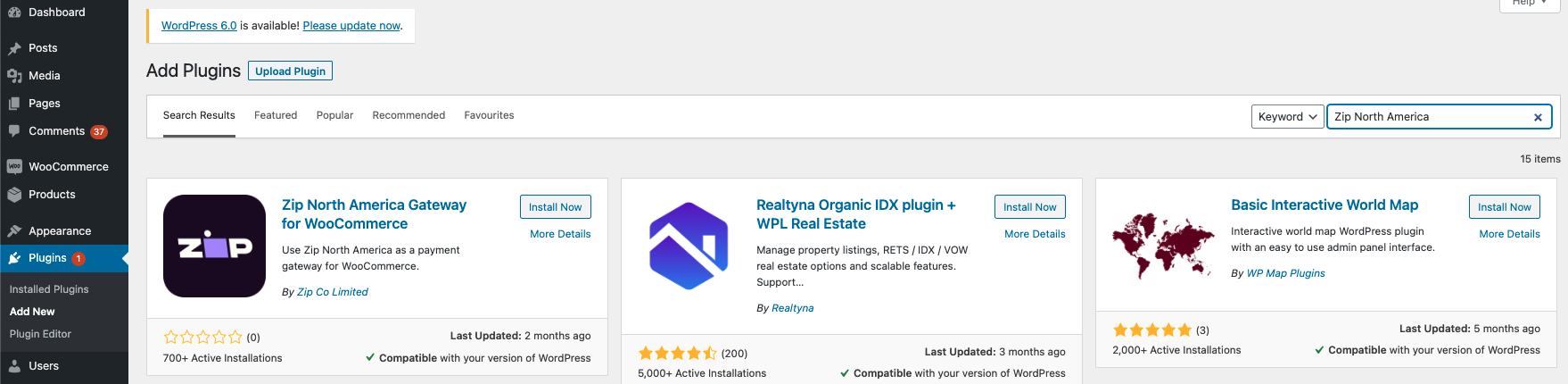Open the Dashboard icon in sidebar
This screenshot has height=384, width=1568.
pos(14,13)
